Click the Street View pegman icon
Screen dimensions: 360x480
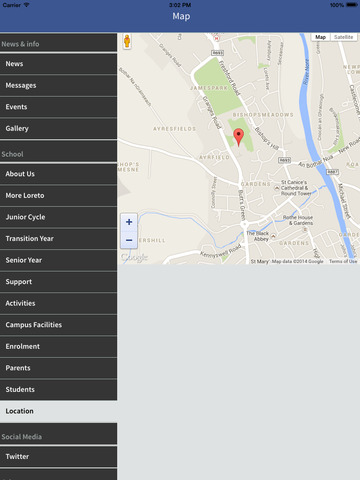click(127, 42)
